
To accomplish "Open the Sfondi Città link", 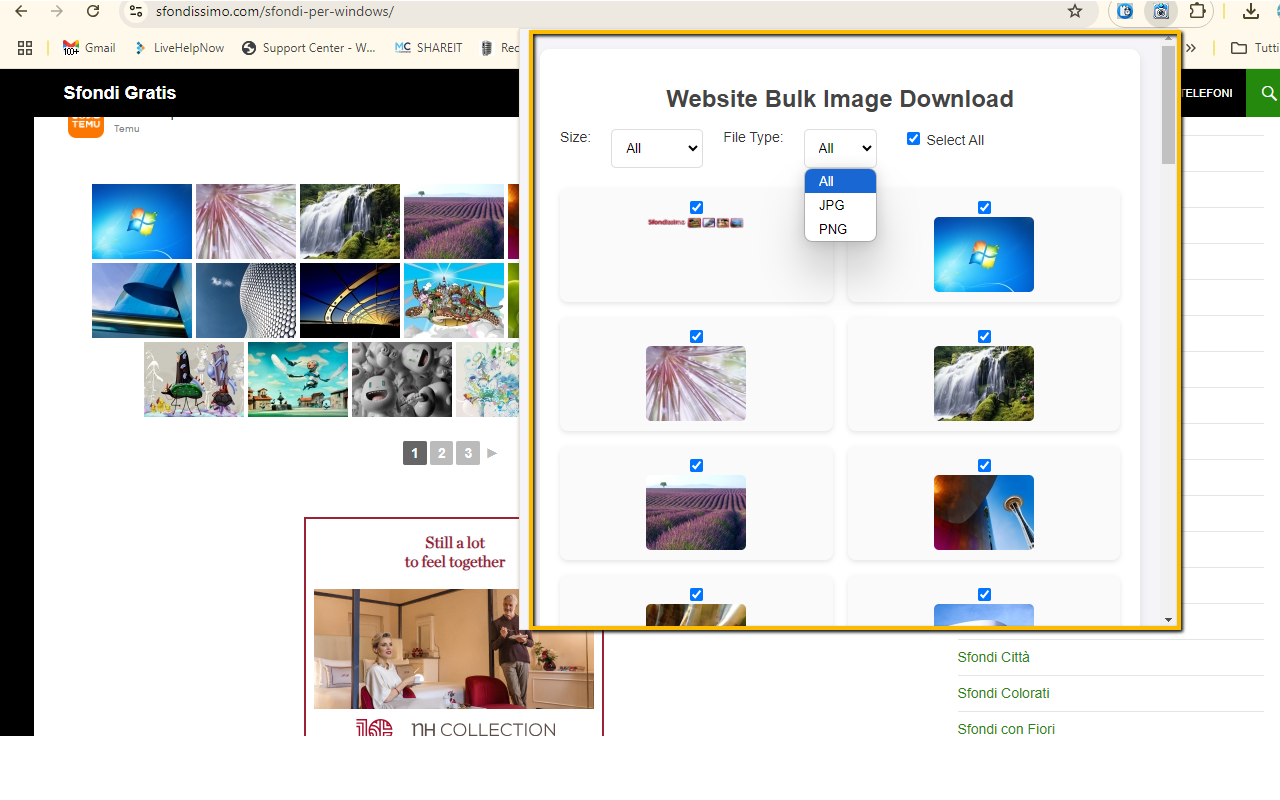I will [993, 657].
